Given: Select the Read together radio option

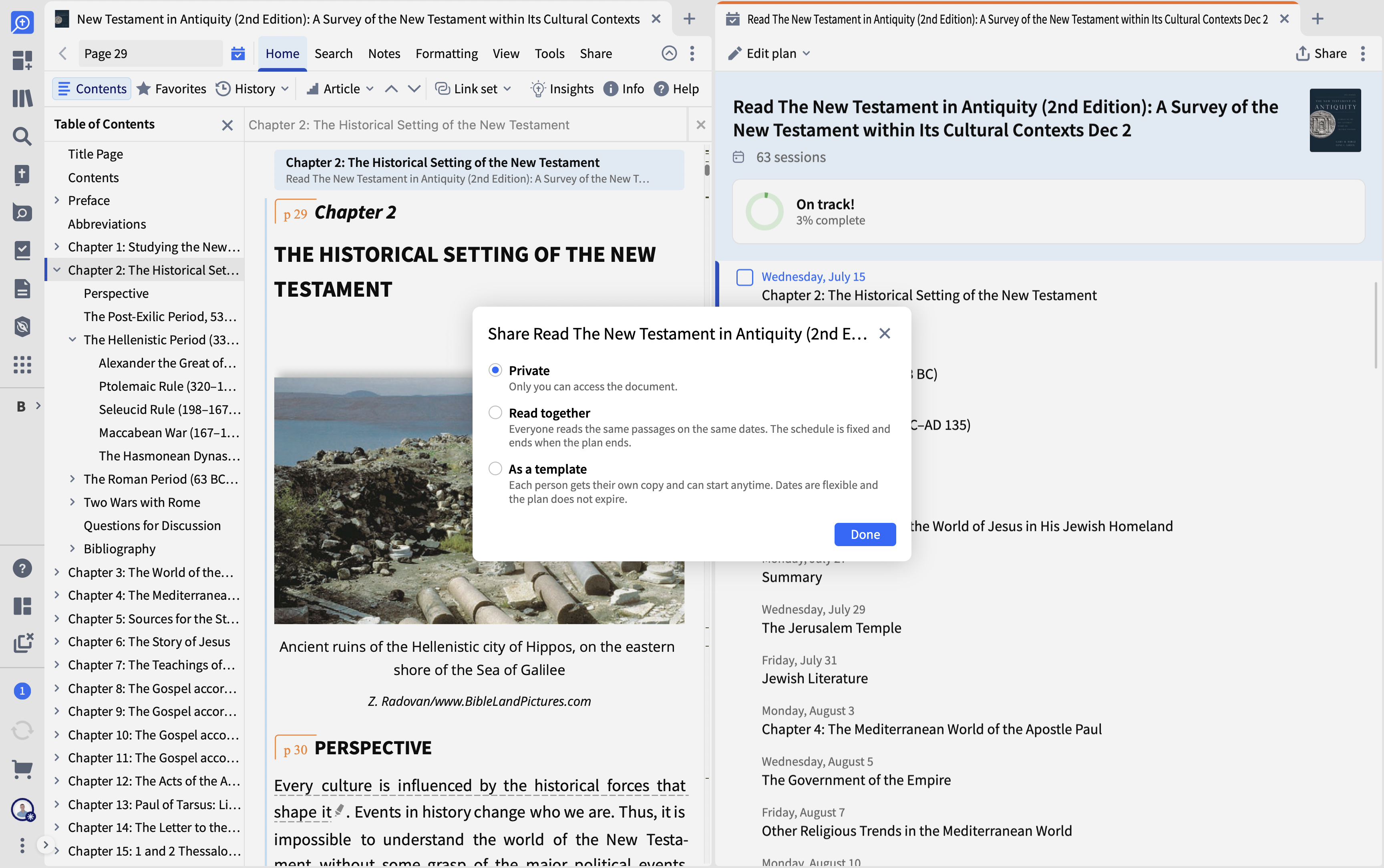Looking at the screenshot, I should (x=495, y=413).
